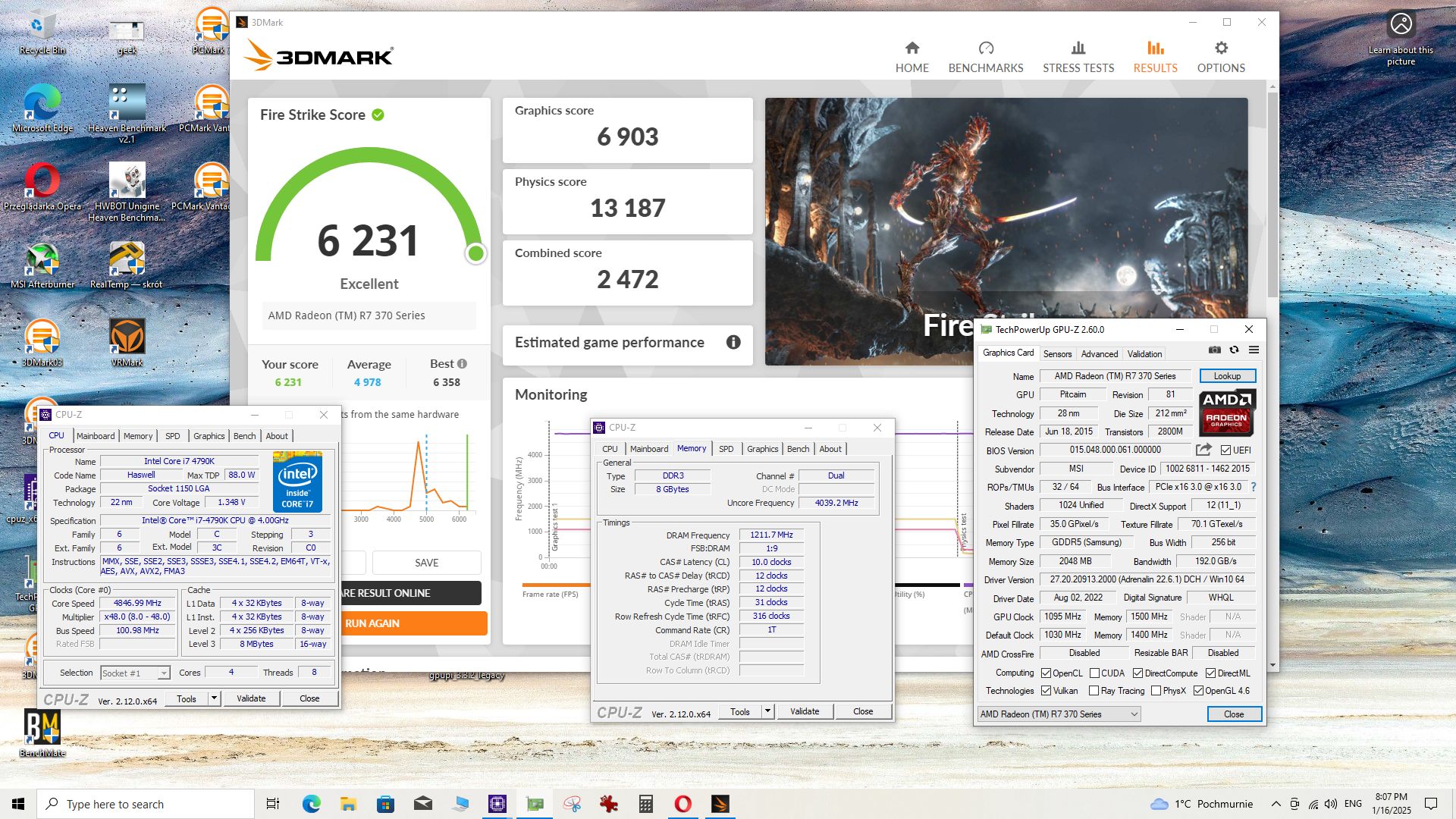The width and height of the screenshot is (1456, 819).
Task: Toggle Vulkan checkbox in GPU-Z
Action: [1046, 690]
